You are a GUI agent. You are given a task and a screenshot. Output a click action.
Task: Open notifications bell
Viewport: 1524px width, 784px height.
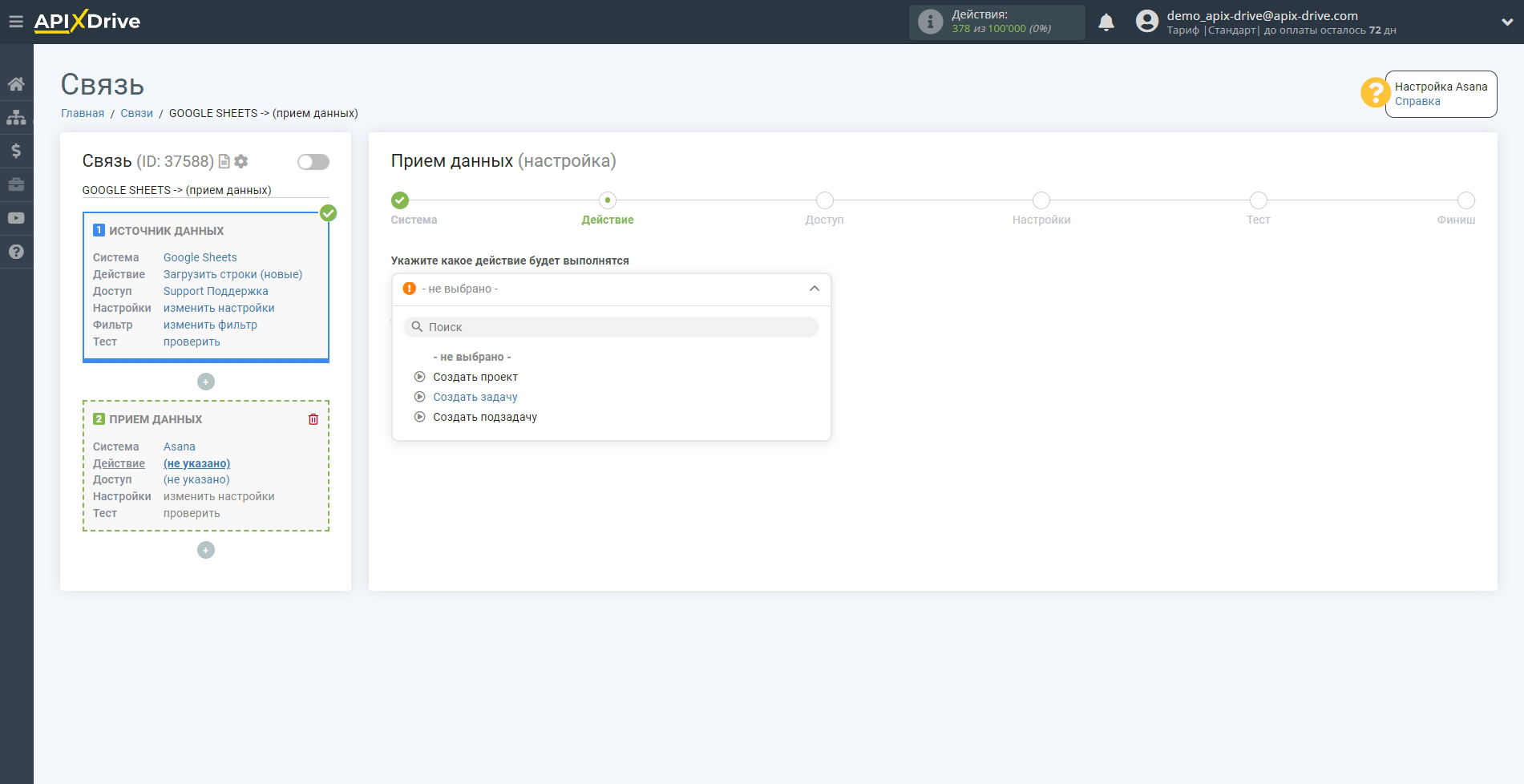tap(1106, 22)
